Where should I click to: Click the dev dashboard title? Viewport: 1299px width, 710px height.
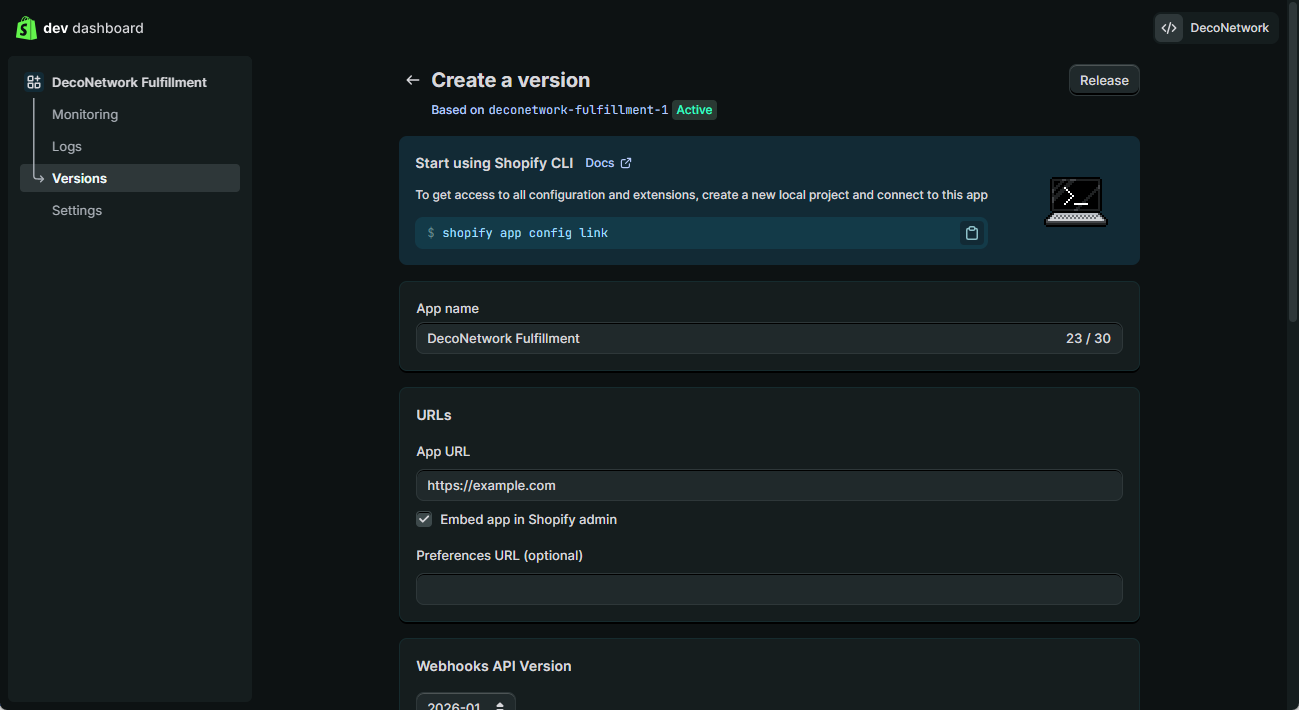93,28
